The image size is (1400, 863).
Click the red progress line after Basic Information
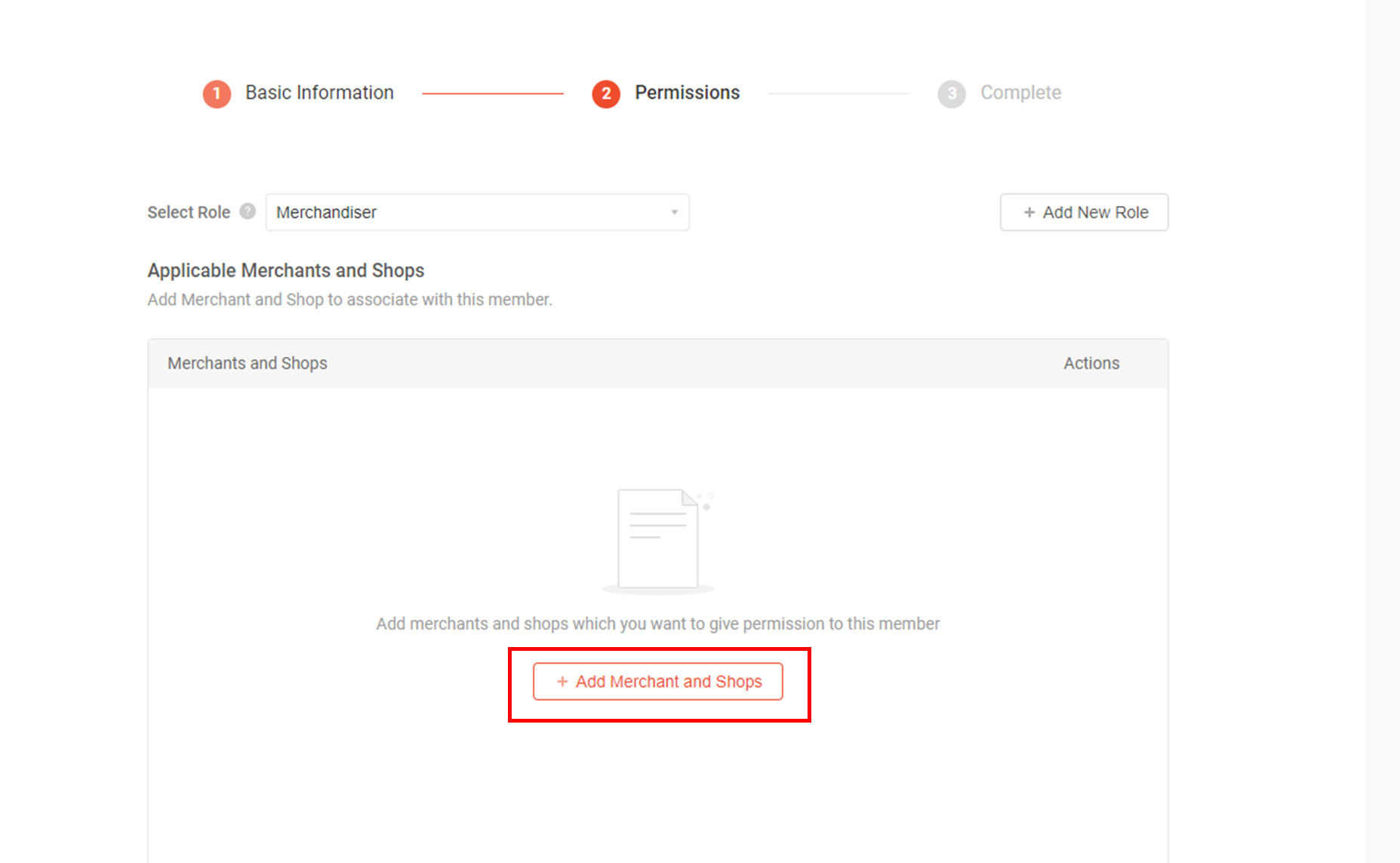[x=492, y=94]
